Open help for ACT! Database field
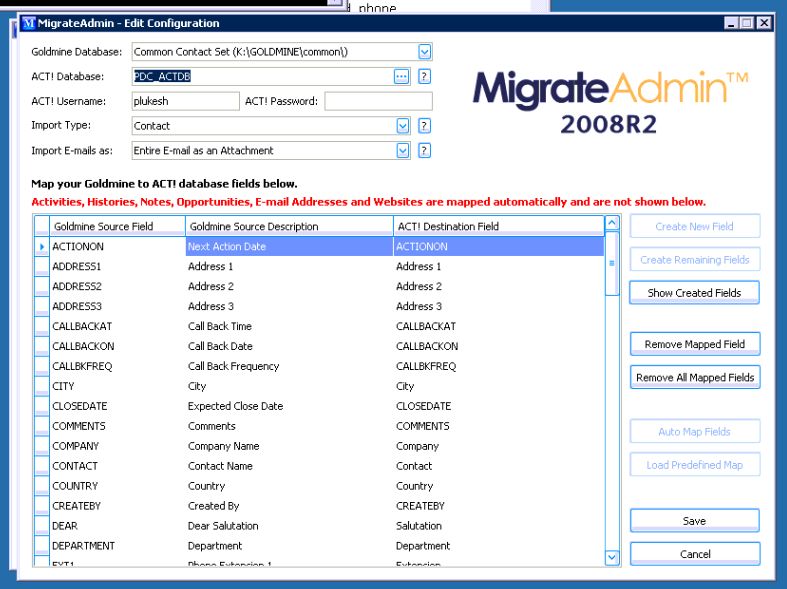The width and height of the screenshot is (787, 589). click(x=425, y=76)
